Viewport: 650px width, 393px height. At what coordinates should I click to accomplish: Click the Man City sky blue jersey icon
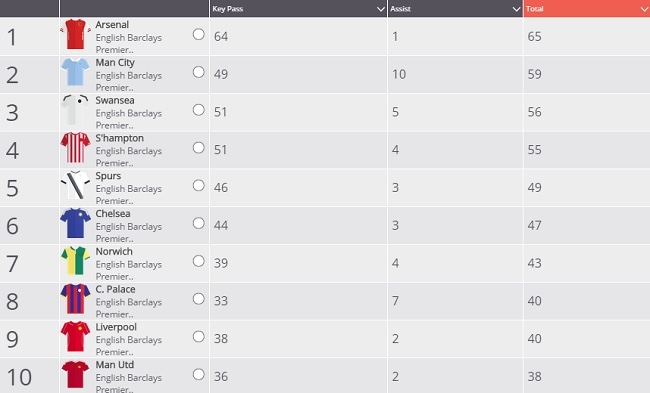[75, 72]
